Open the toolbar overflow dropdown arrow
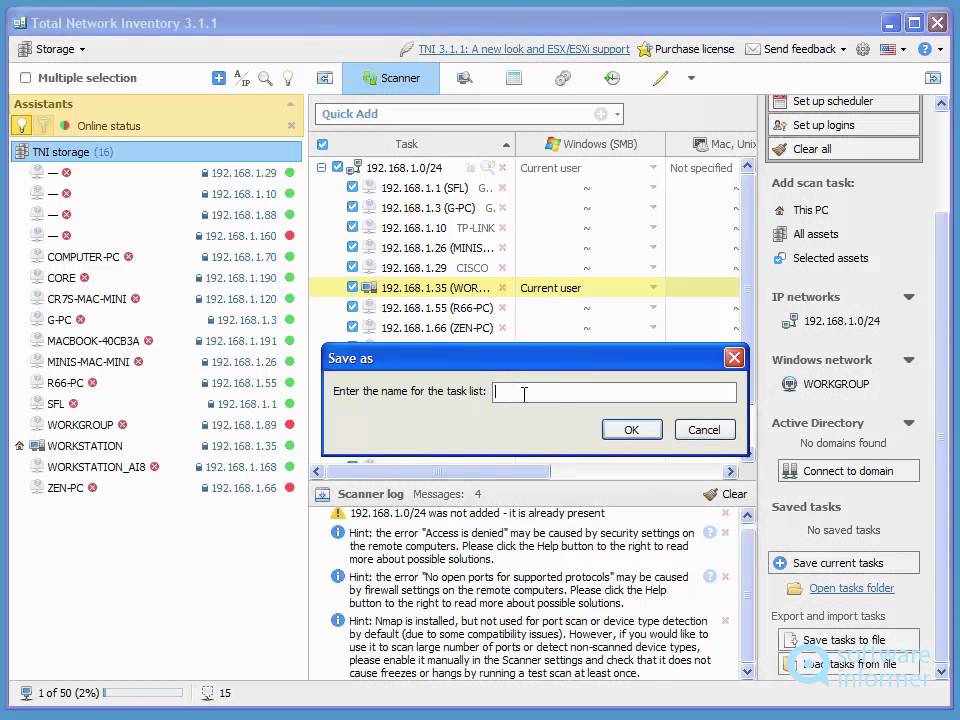960x720 pixels. 691,78
